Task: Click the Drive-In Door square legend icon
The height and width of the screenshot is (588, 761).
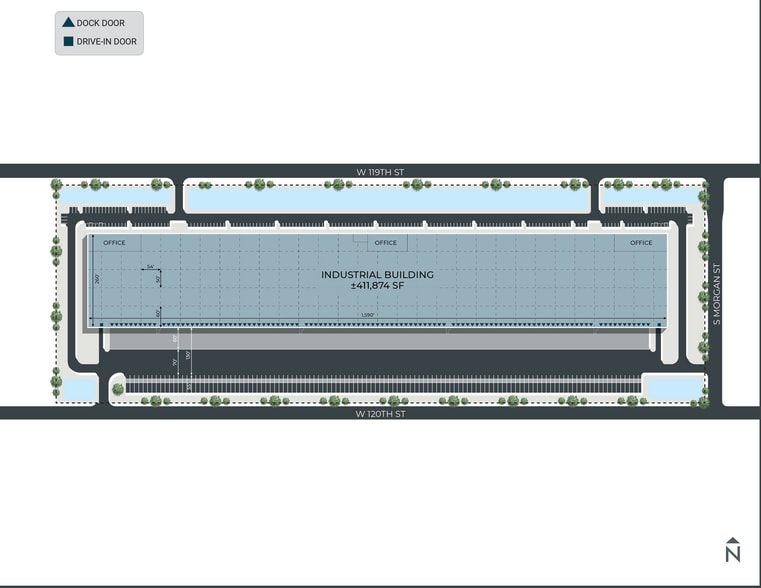Action: 68,42
